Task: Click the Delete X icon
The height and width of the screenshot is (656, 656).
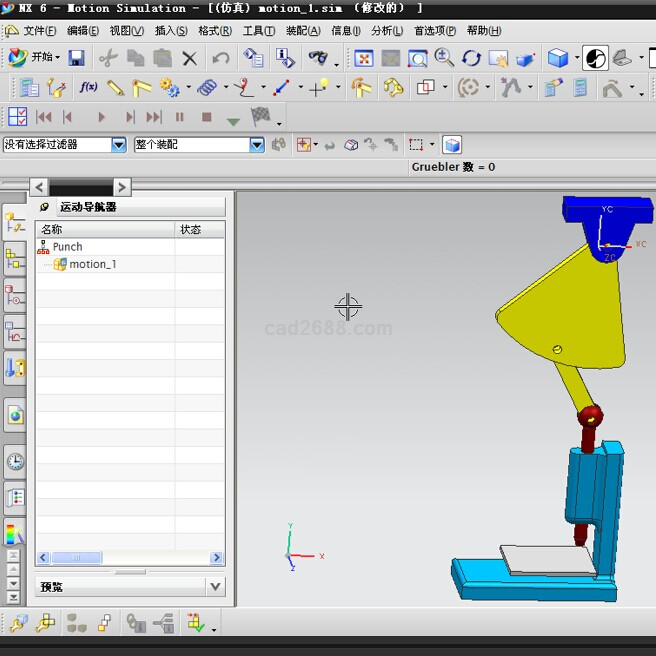Action: (189, 58)
